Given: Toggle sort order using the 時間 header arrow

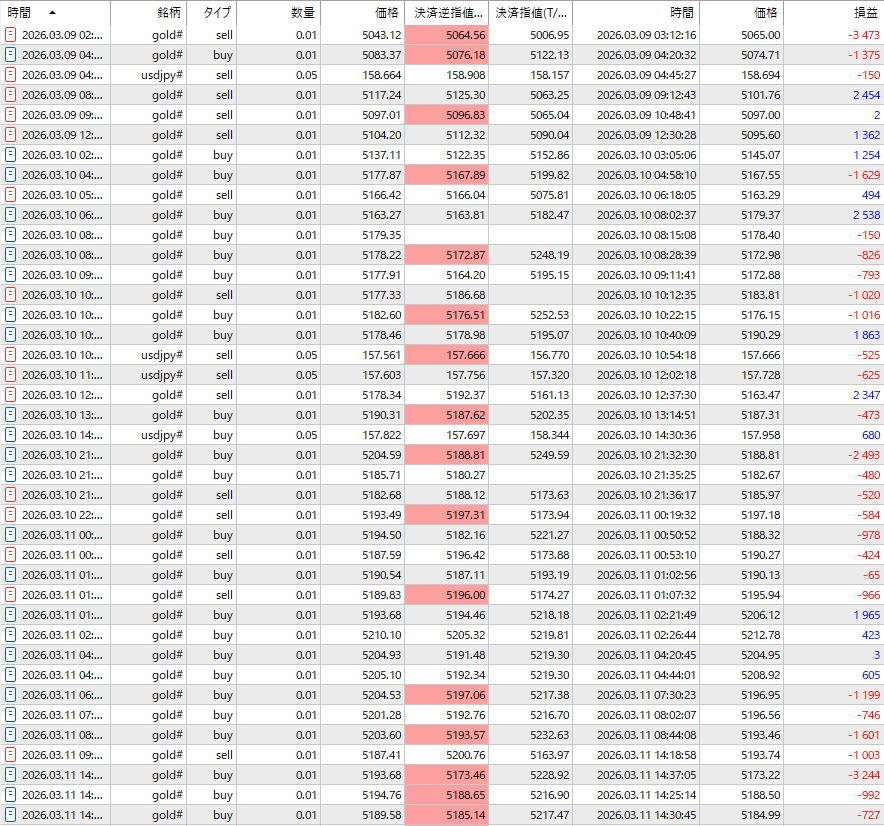Looking at the screenshot, I should [52, 13].
